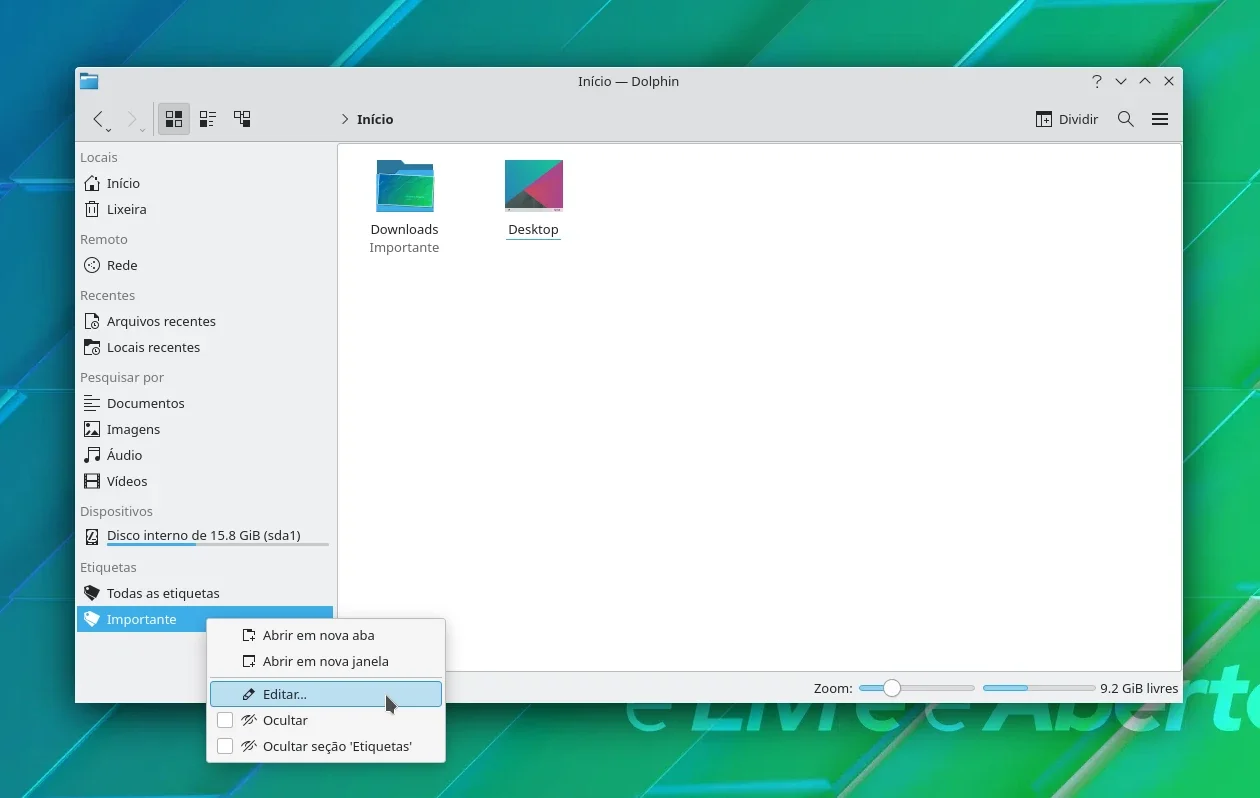
Task: Open forward button history dropdown arrow
Action: (x=142, y=130)
